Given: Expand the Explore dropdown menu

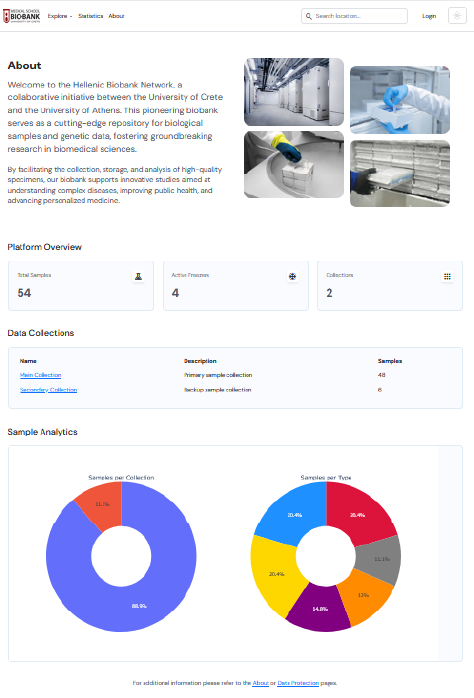Looking at the screenshot, I should (60, 16).
